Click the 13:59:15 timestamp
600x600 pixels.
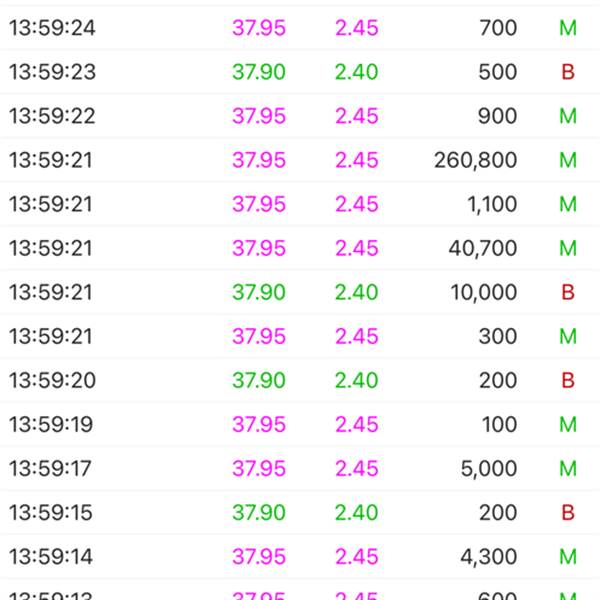52,512
